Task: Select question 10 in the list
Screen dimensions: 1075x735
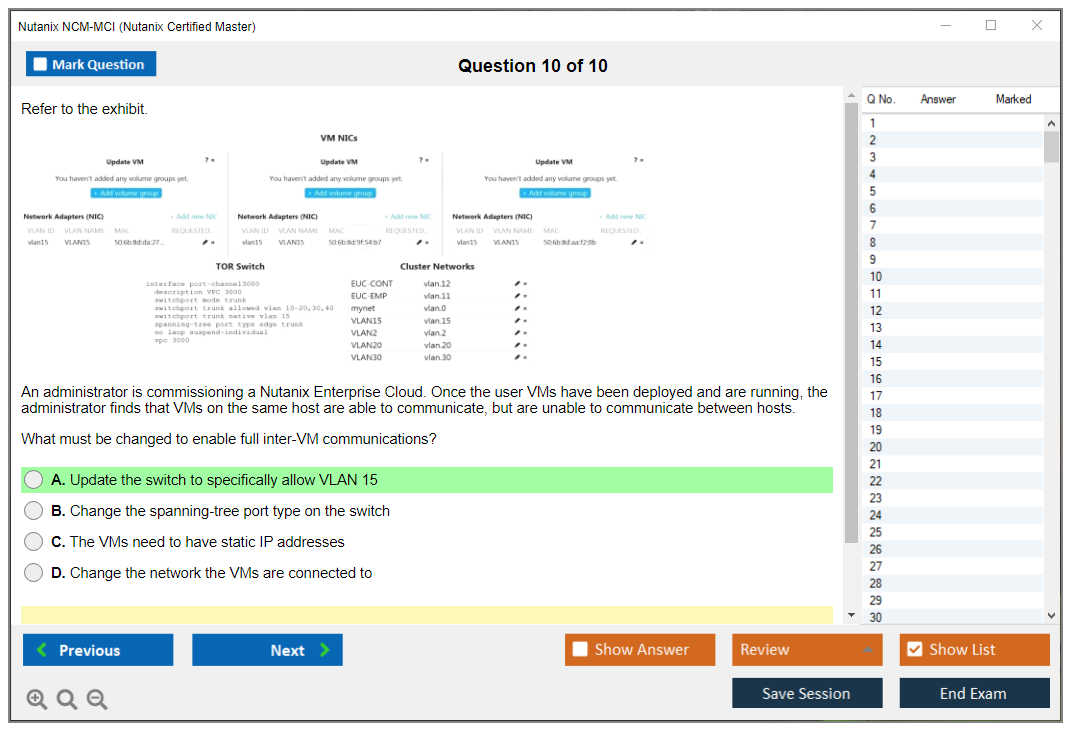Action: click(876, 276)
